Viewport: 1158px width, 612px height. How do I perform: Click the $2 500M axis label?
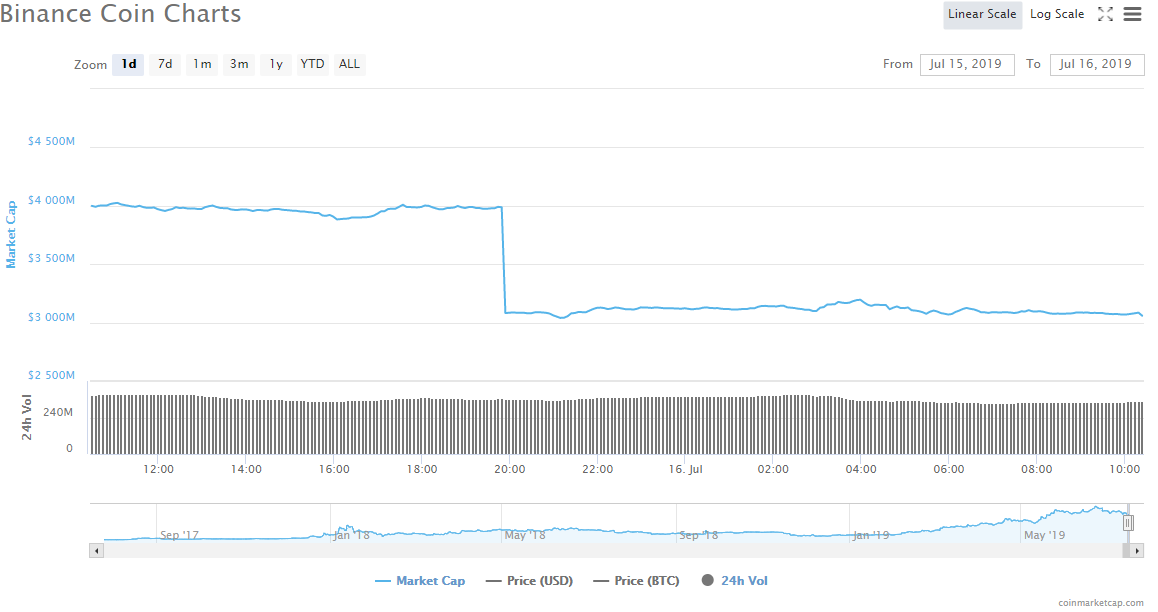coord(51,375)
